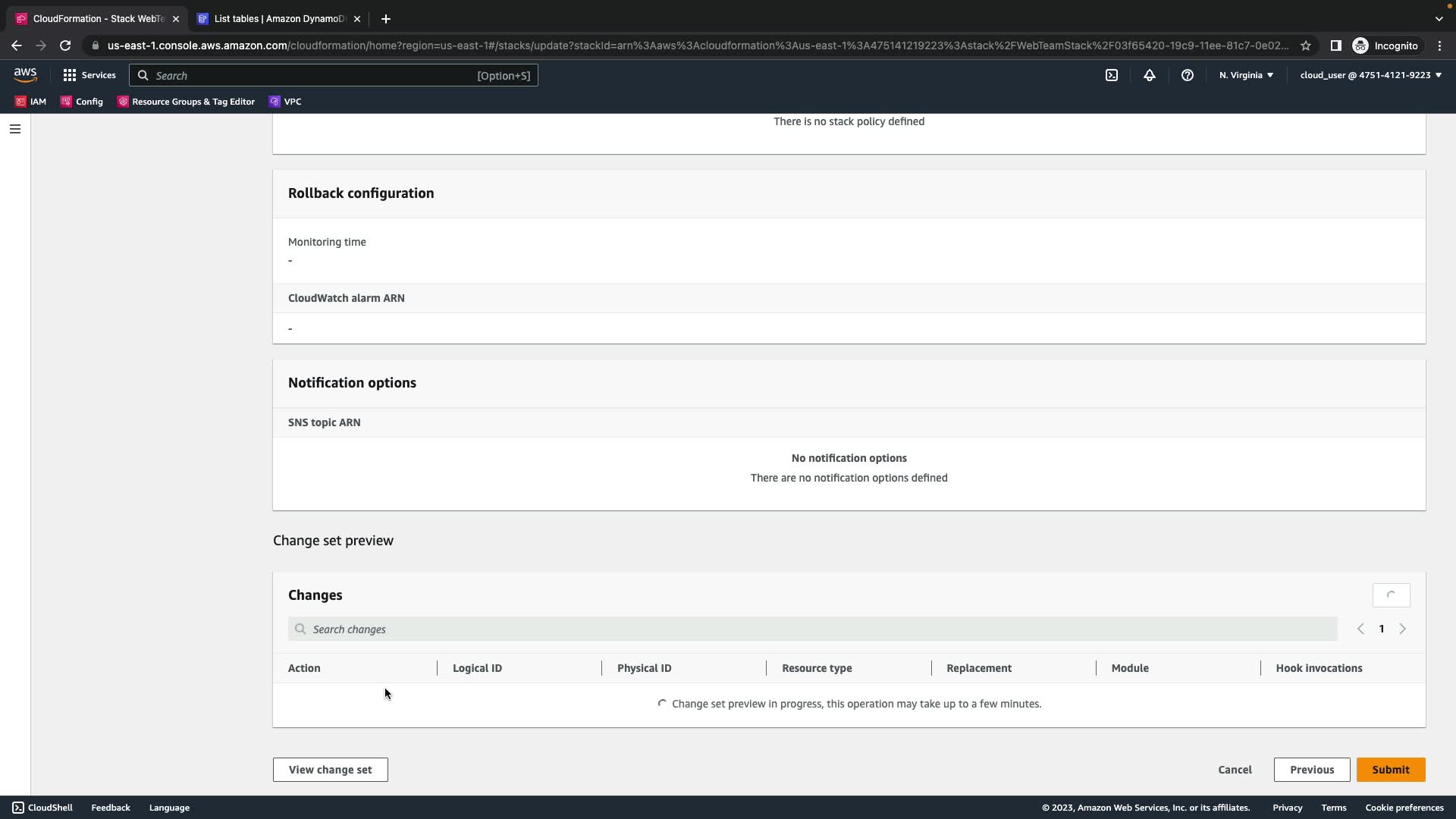This screenshot has height=819, width=1456.
Task: Go to next page of changes
Action: tap(1402, 629)
